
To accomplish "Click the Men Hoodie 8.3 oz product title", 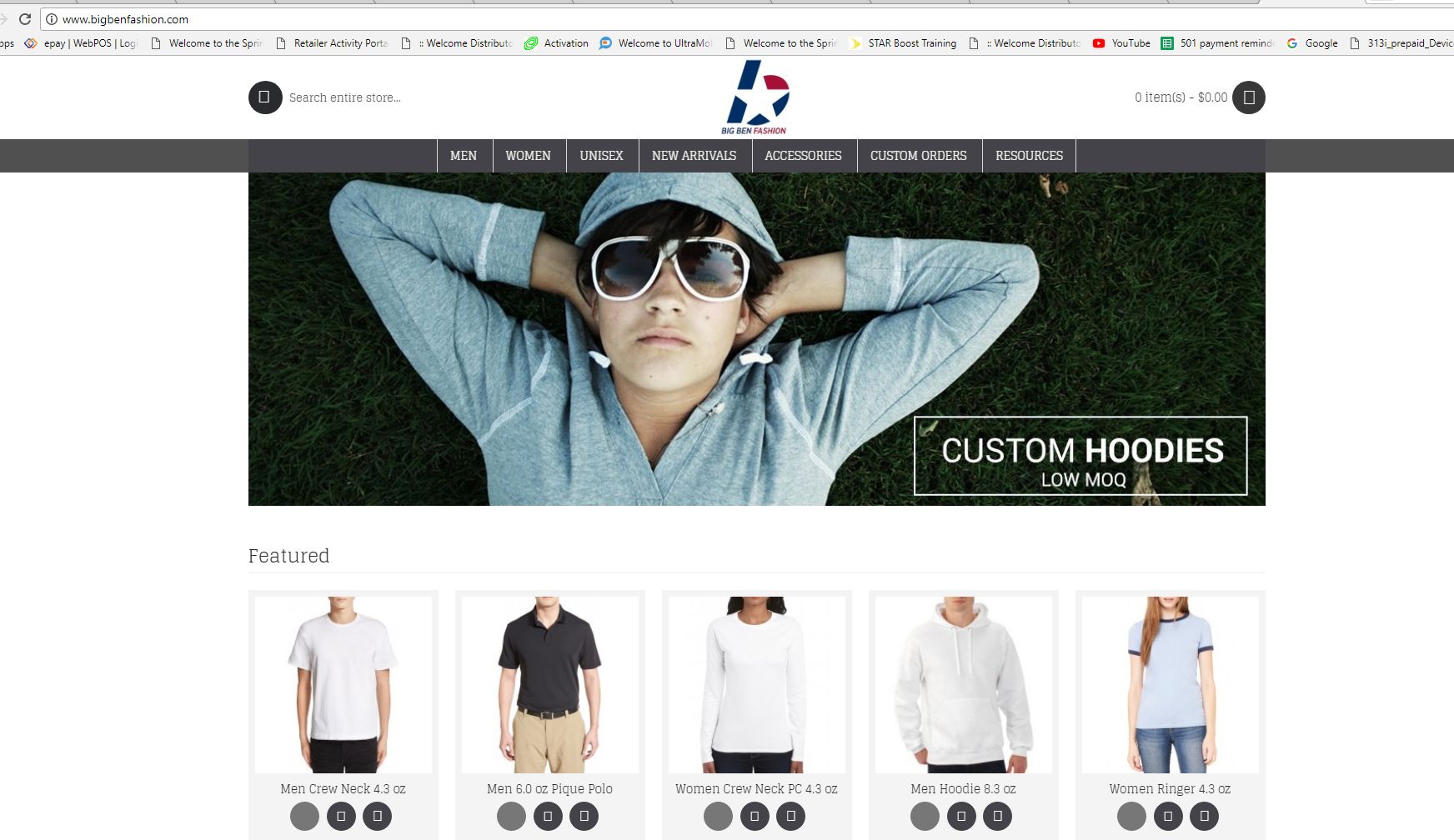I will 963,788.
